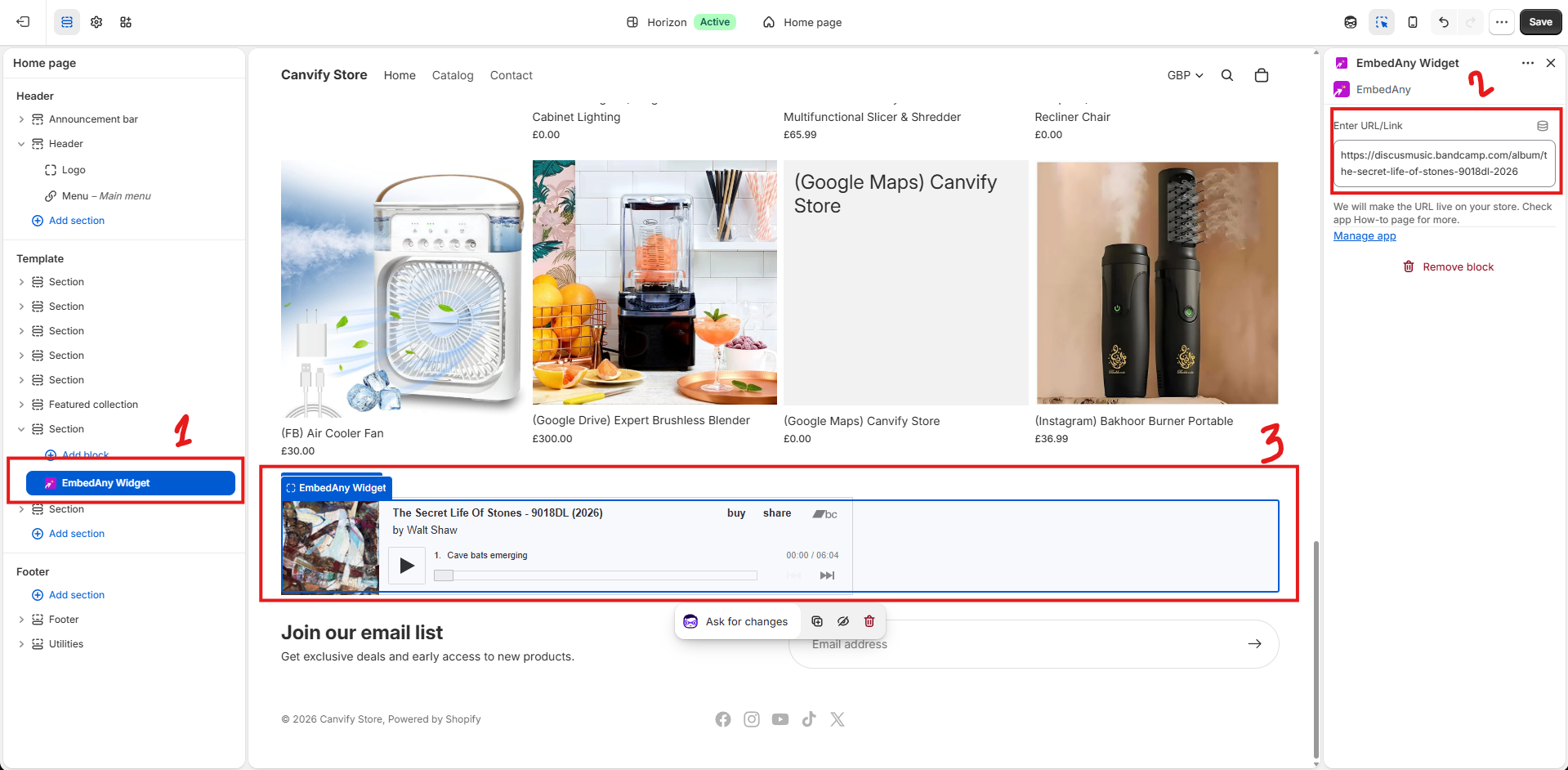Click the dynamic source icon beside Enter URL/Link

pos(1543,126)
